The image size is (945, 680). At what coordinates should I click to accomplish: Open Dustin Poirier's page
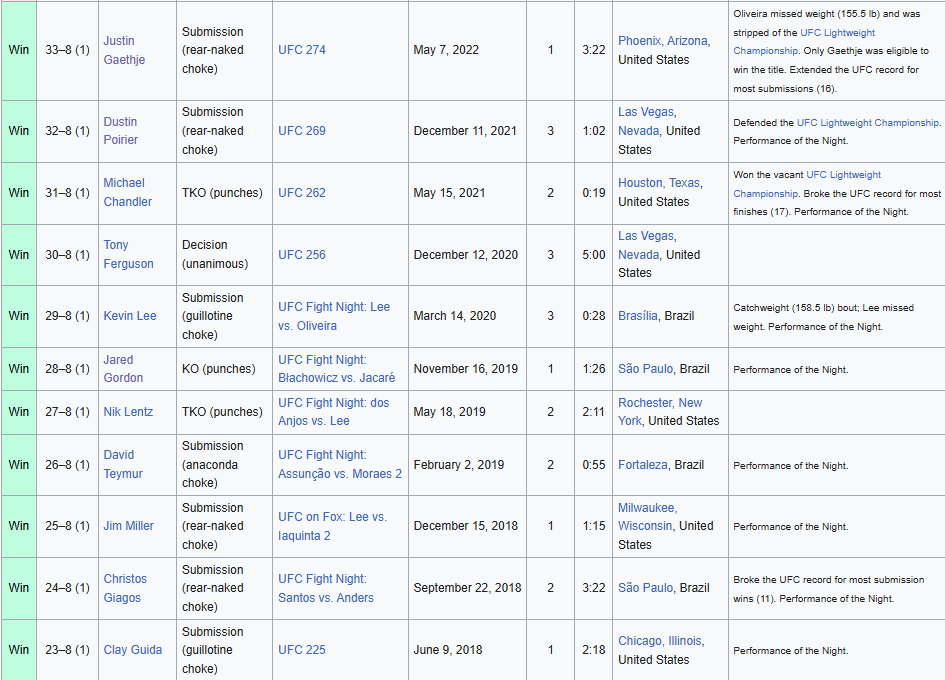coord(121,131)
